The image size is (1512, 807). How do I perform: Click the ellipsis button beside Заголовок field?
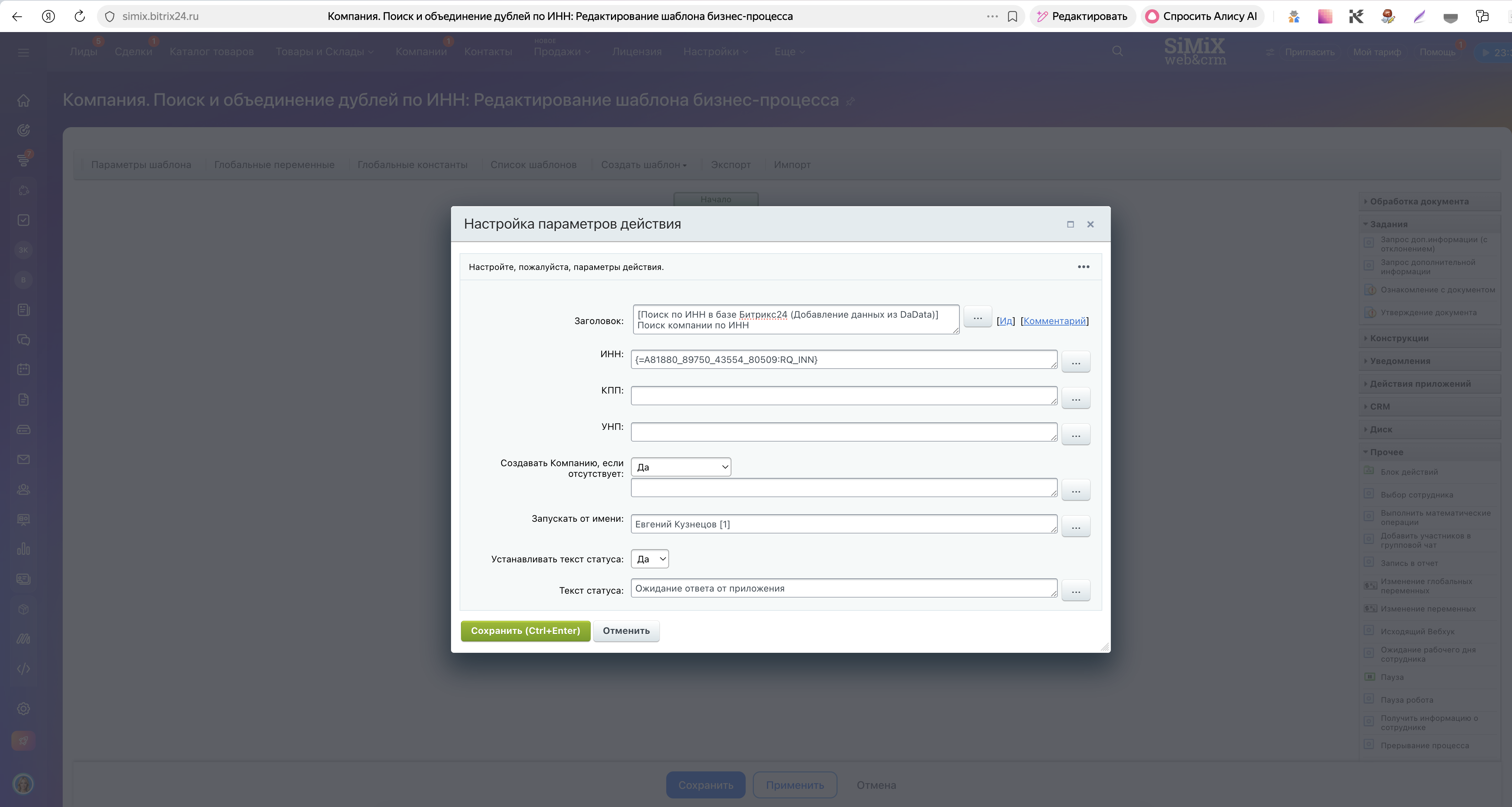coord(977,317)
